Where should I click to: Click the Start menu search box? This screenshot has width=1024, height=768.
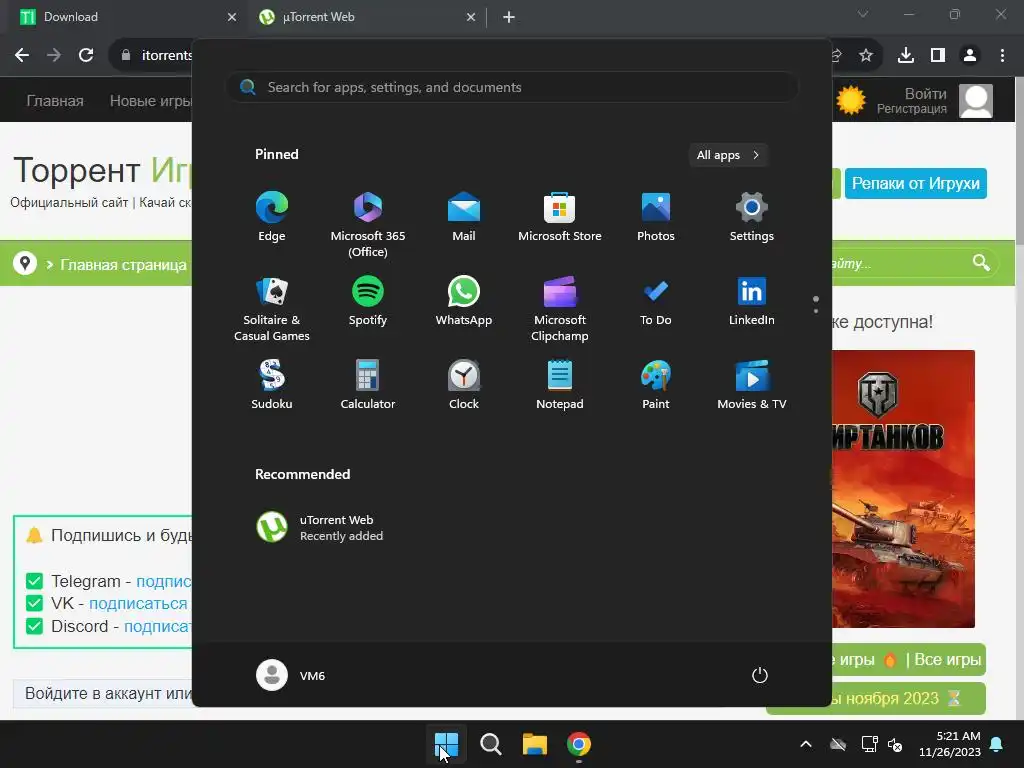coord(512,88)
